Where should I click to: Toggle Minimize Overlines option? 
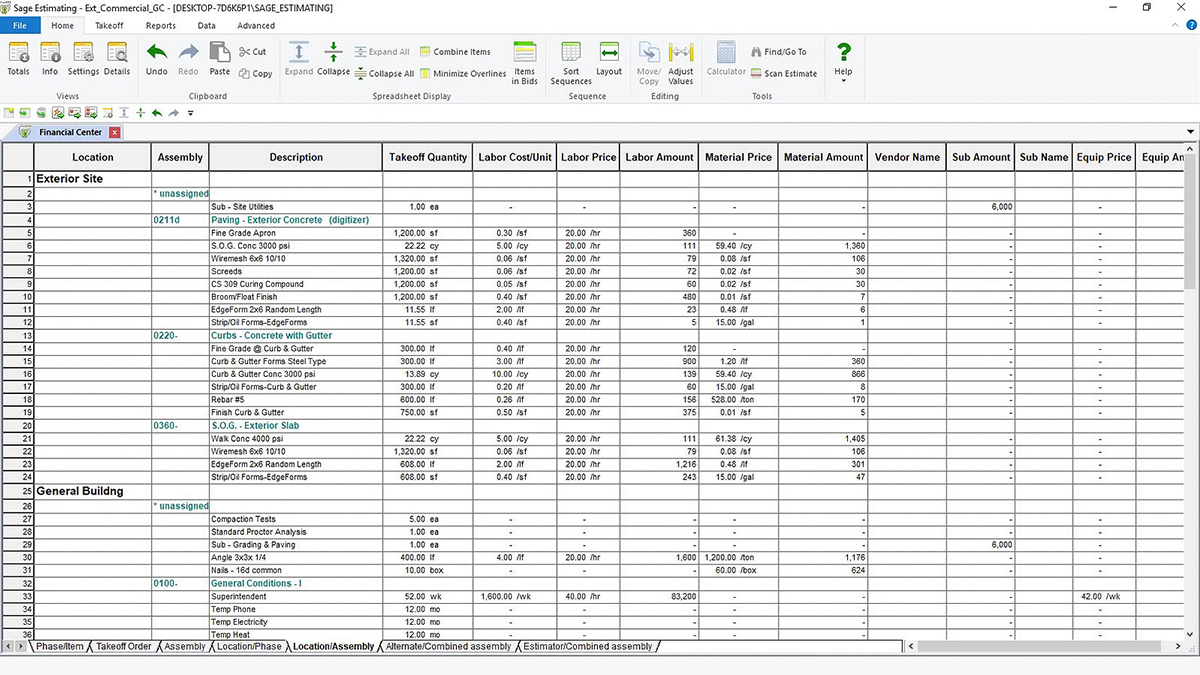pyautogui.click(x=463, y=74)
